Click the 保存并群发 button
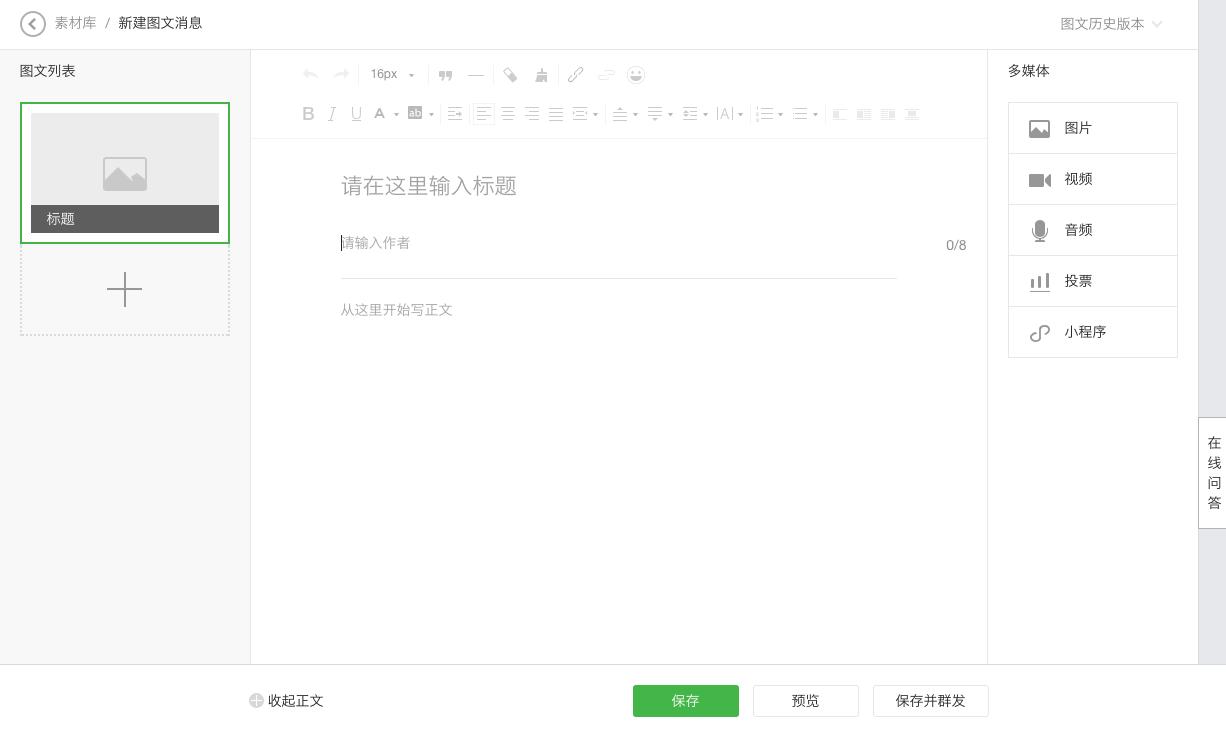1226x731 pixels. (931, 701)
